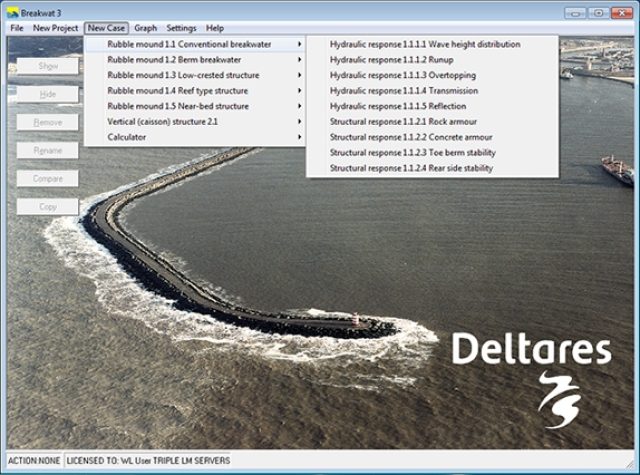This screenshot has width=640, height=475.
Task: Open the Help menu
Action: pos(215,28)
